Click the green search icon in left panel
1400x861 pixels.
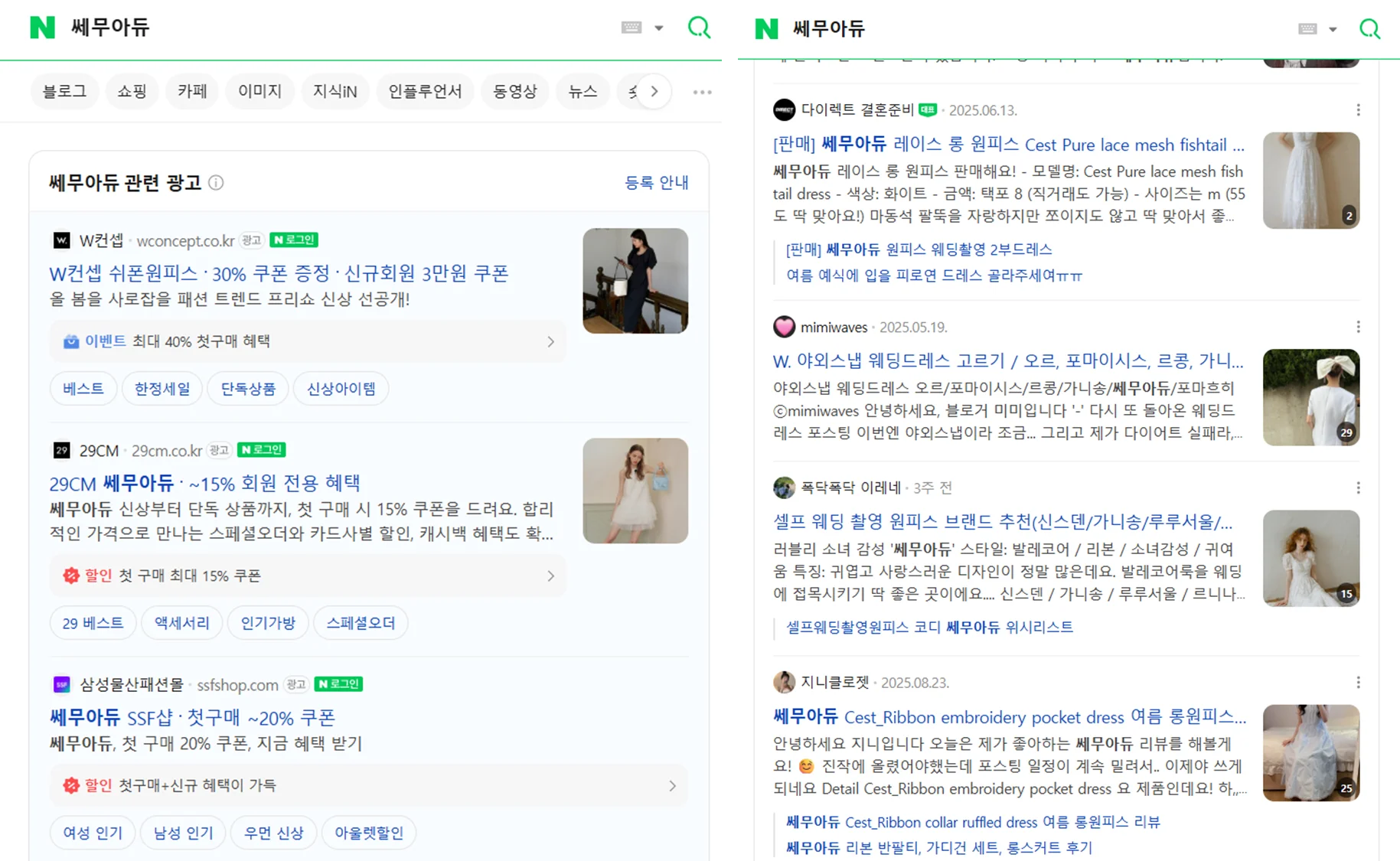coord(698,28)
